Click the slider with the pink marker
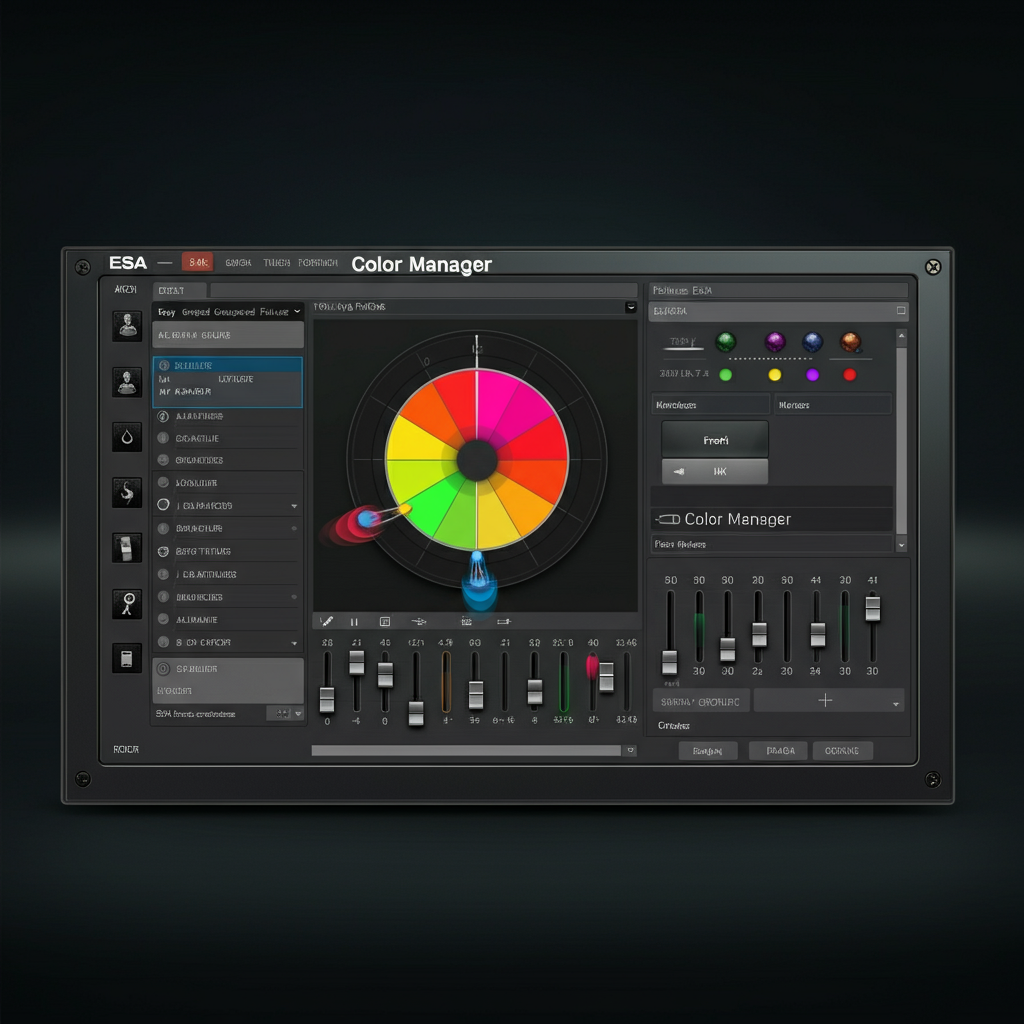Screen dimensions: 1024x1024 click(593, 681)
